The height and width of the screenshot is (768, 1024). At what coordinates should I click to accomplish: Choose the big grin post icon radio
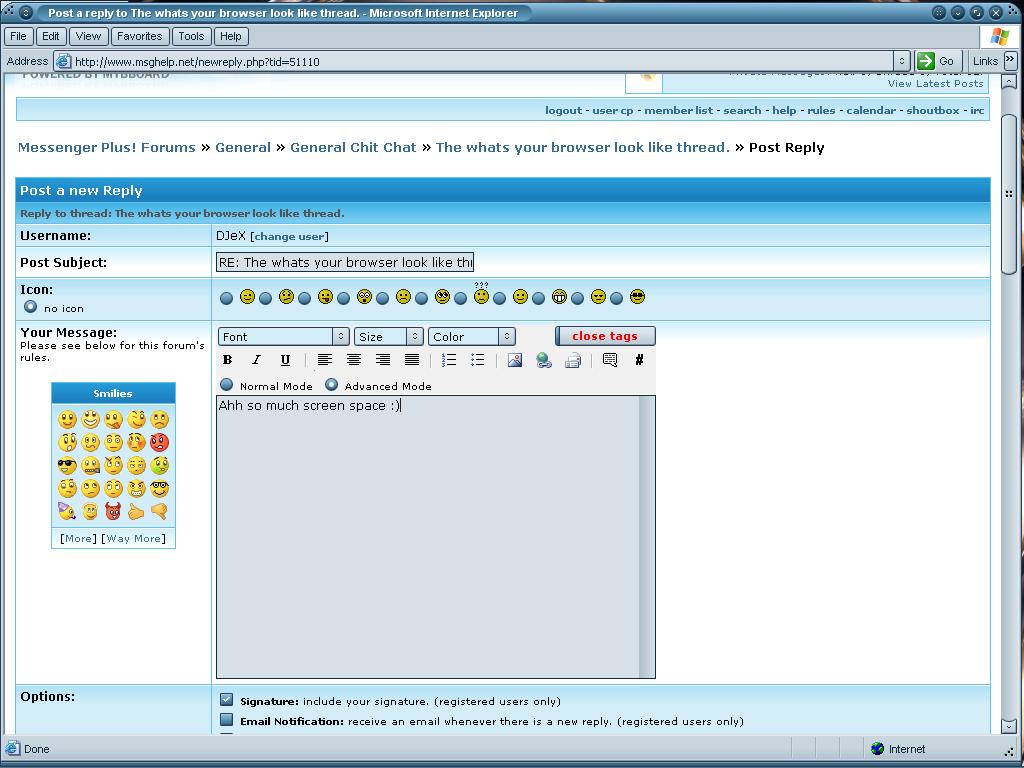(x=538, y=298)
